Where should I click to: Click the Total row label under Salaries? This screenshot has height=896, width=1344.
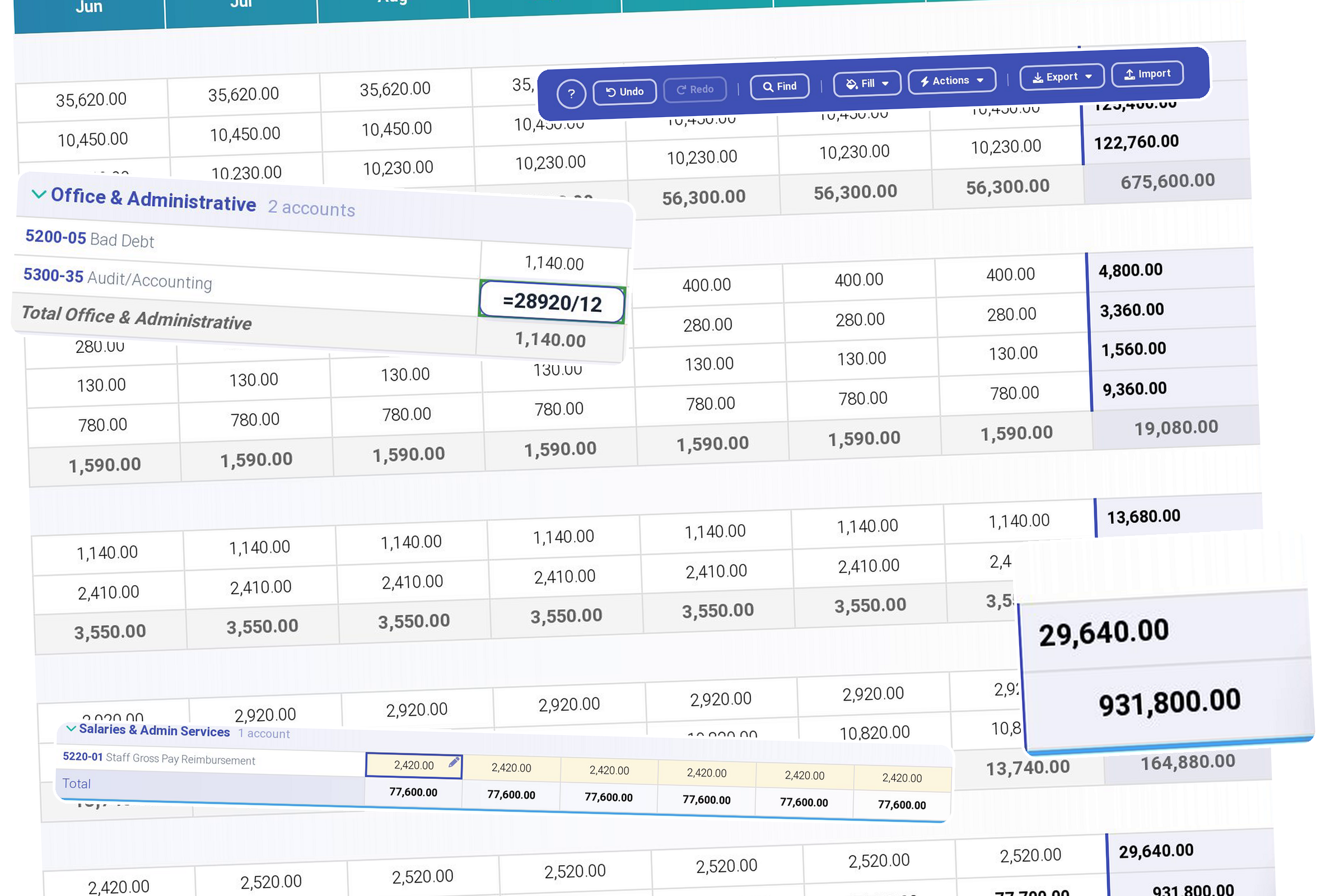pos(77,783)
